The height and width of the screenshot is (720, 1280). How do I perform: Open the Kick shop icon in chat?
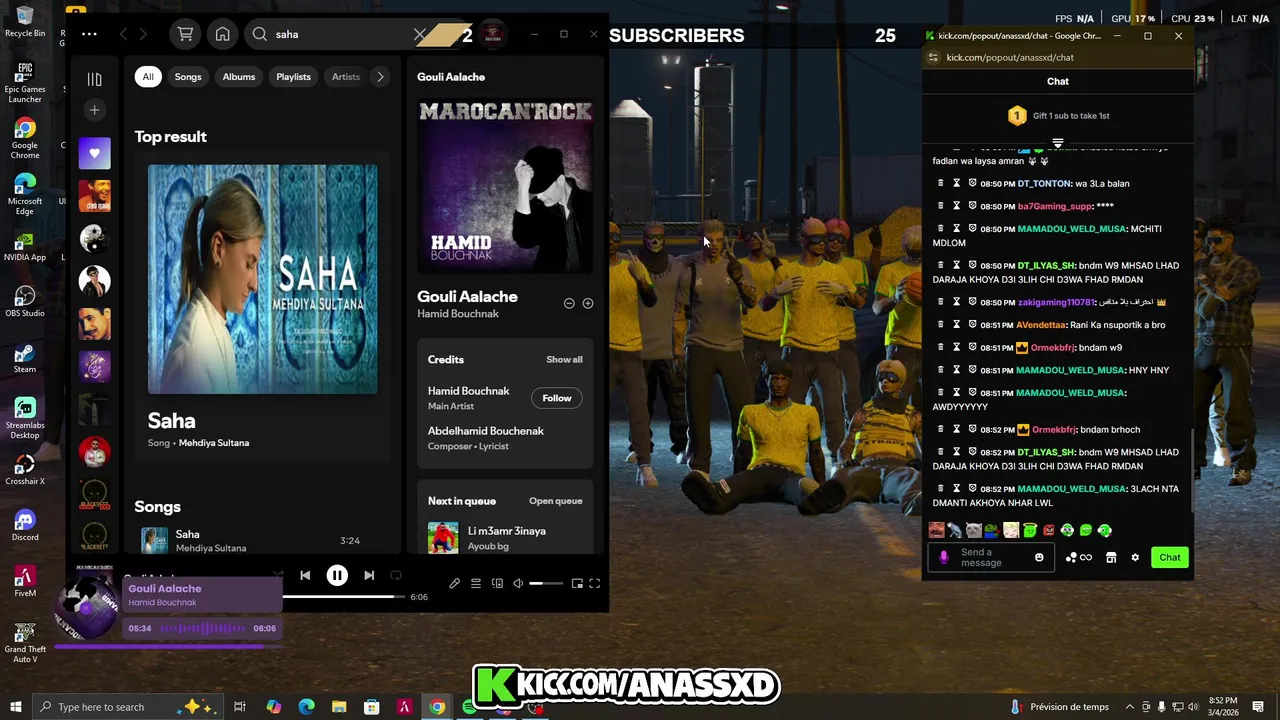click(x=1111, y=557)
